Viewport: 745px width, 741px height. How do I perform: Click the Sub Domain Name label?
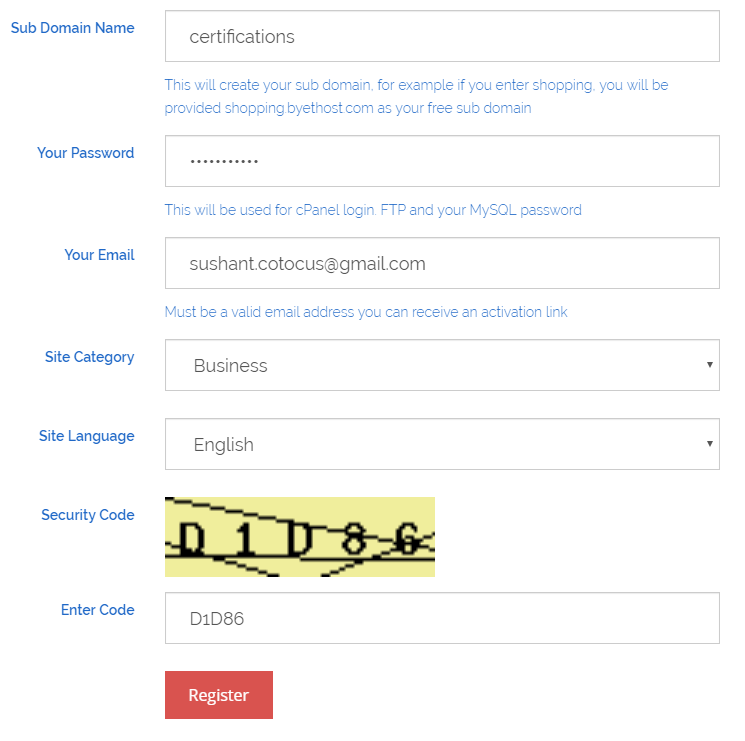point(73,28)
